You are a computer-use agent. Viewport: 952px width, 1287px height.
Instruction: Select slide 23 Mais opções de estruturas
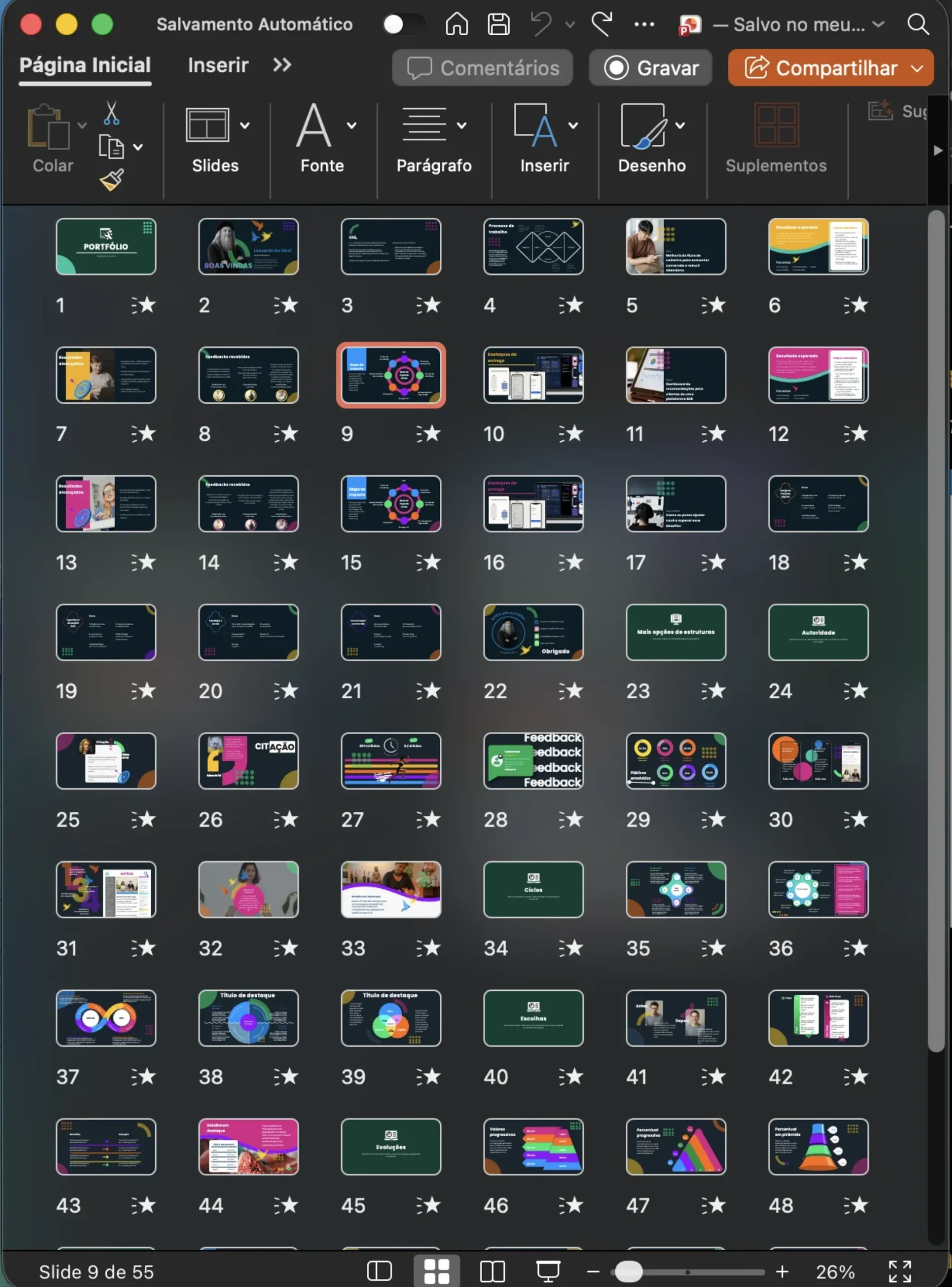pyautogui.click(x=676, y=632)
